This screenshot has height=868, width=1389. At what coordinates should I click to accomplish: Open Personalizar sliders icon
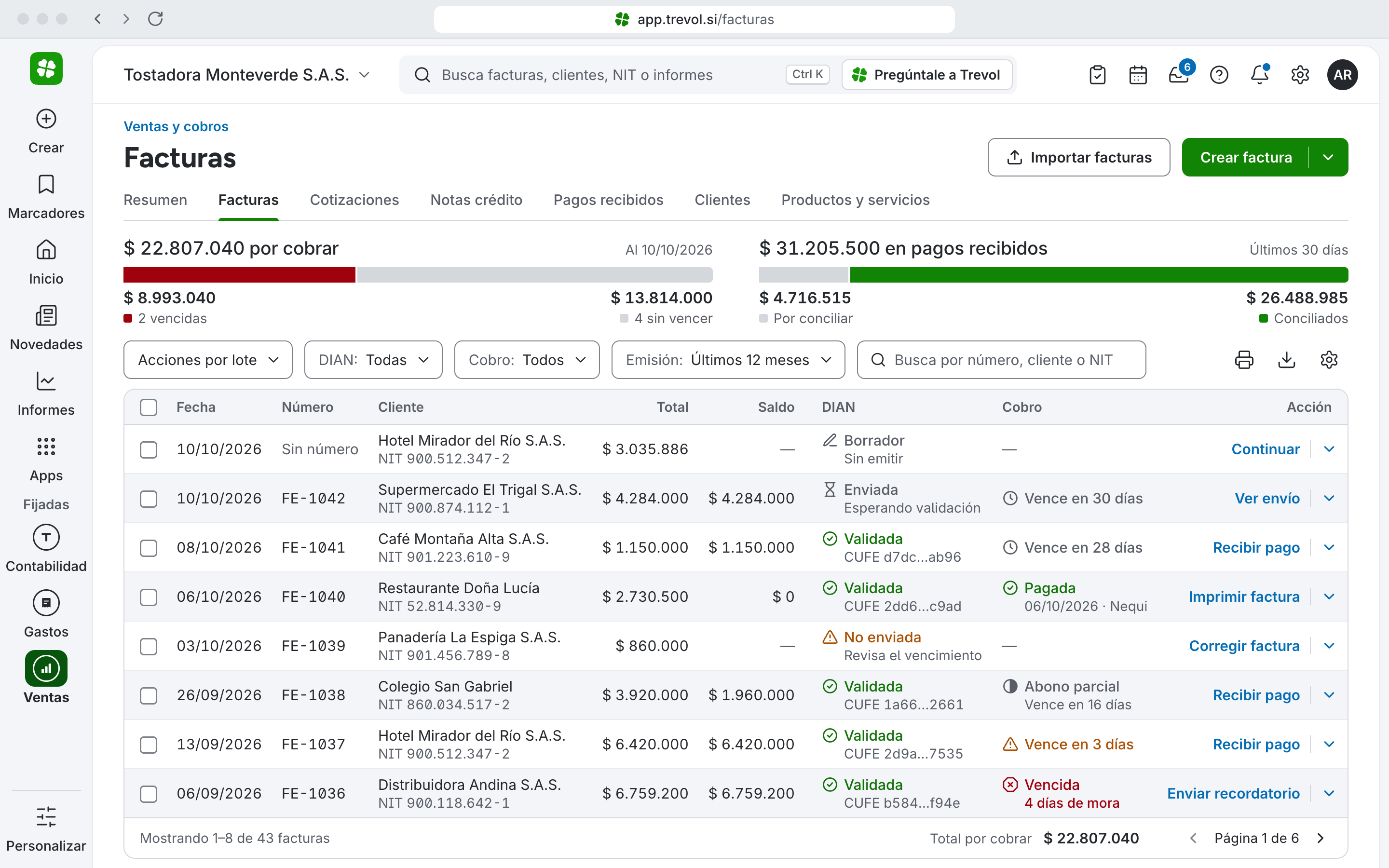[46, 816]
